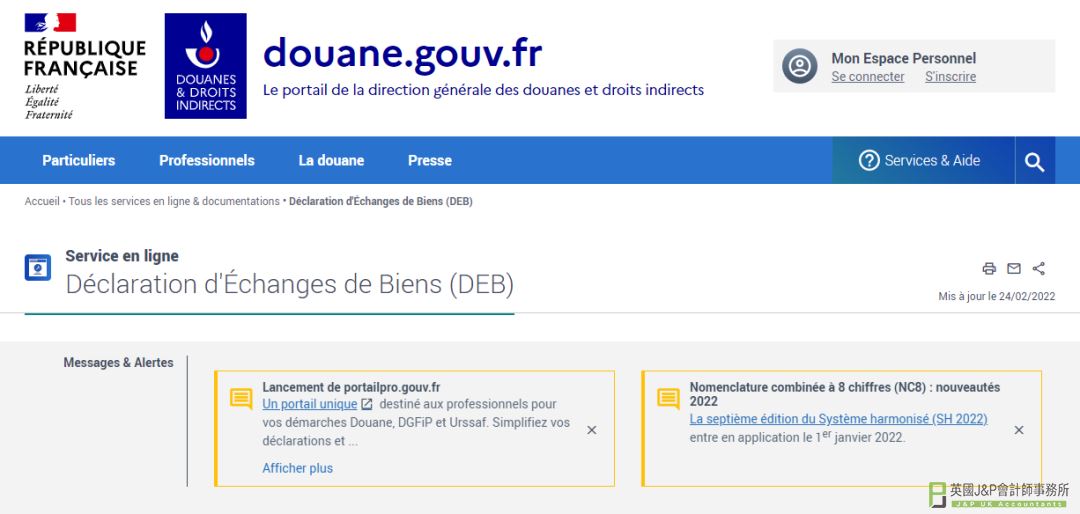Open the Presse menu
The height and width of the screenshot is (514, 1080).
430,161
